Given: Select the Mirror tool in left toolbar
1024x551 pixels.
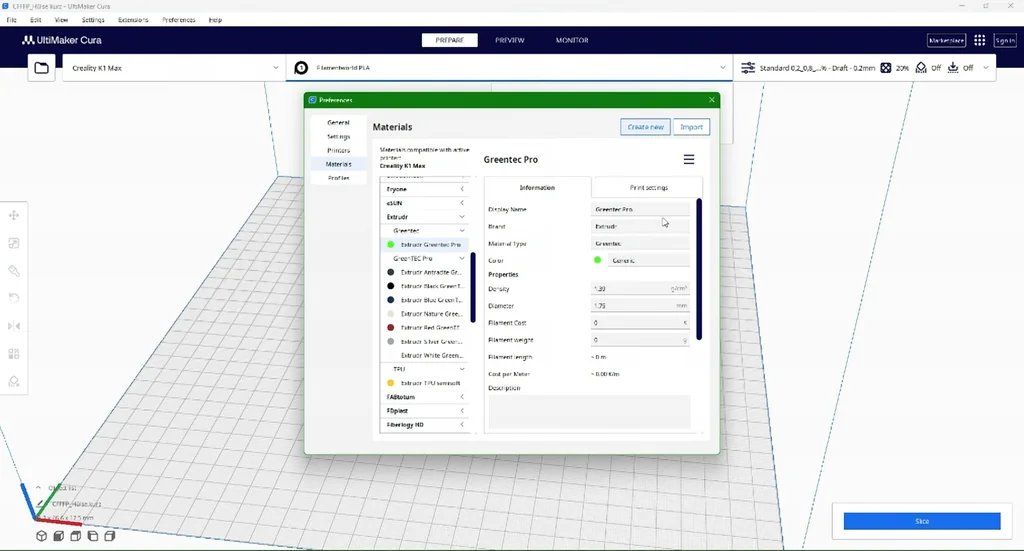Looking at the screenshot, I should pos(14,326).
